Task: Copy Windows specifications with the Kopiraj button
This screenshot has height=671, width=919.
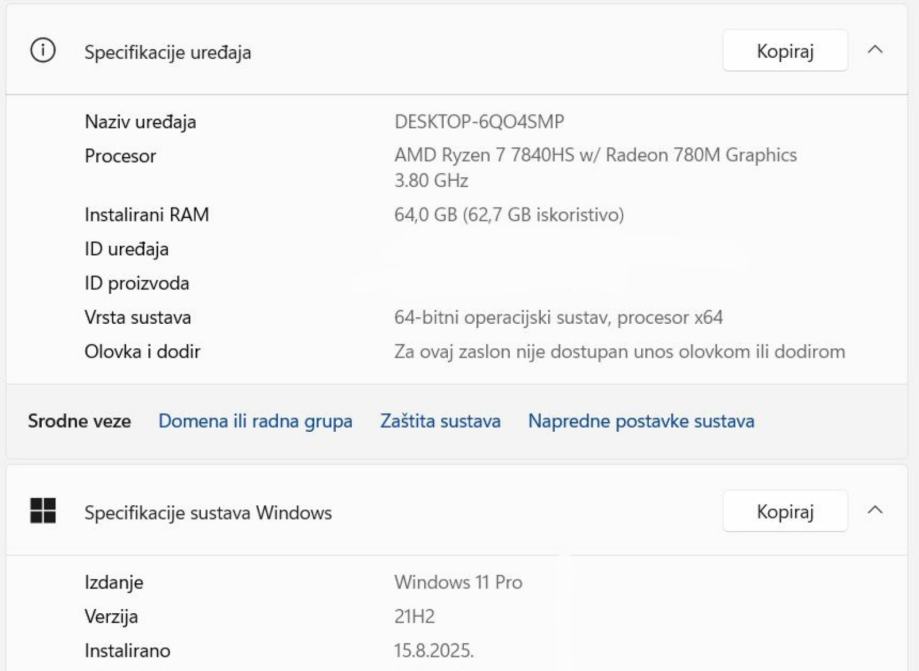Action: pyautogui.click(x=785, y=512)
